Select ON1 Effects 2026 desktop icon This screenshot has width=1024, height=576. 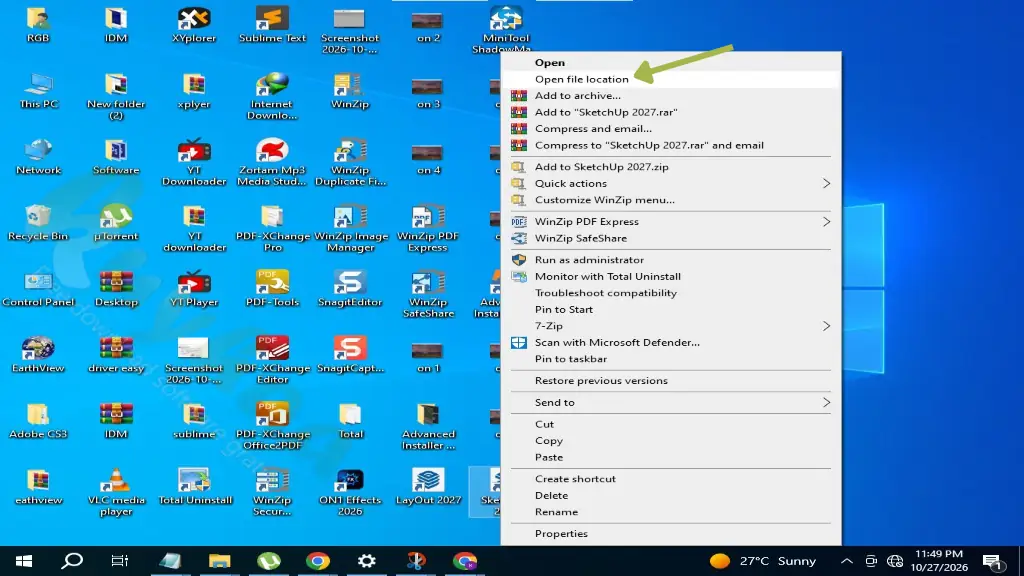[x=350, y=492]
